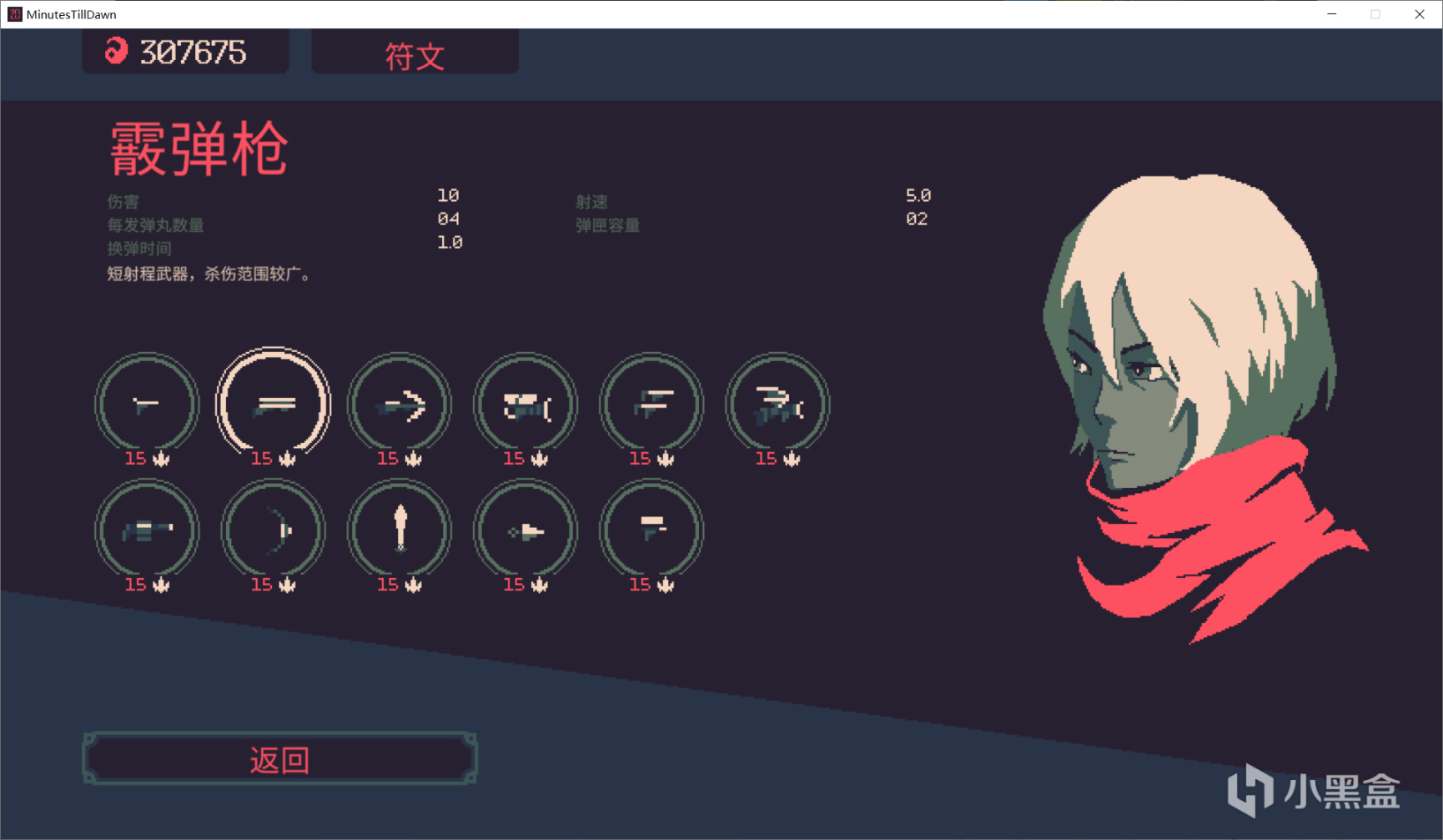
Task: Pick the dual SMGs weapon icon
Action: 651,405
